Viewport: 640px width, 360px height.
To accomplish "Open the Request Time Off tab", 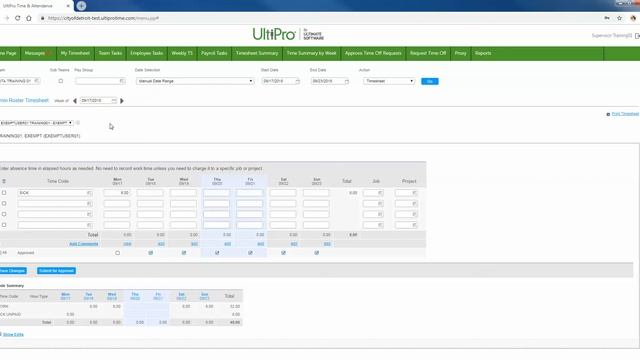I will pos(428,53).
